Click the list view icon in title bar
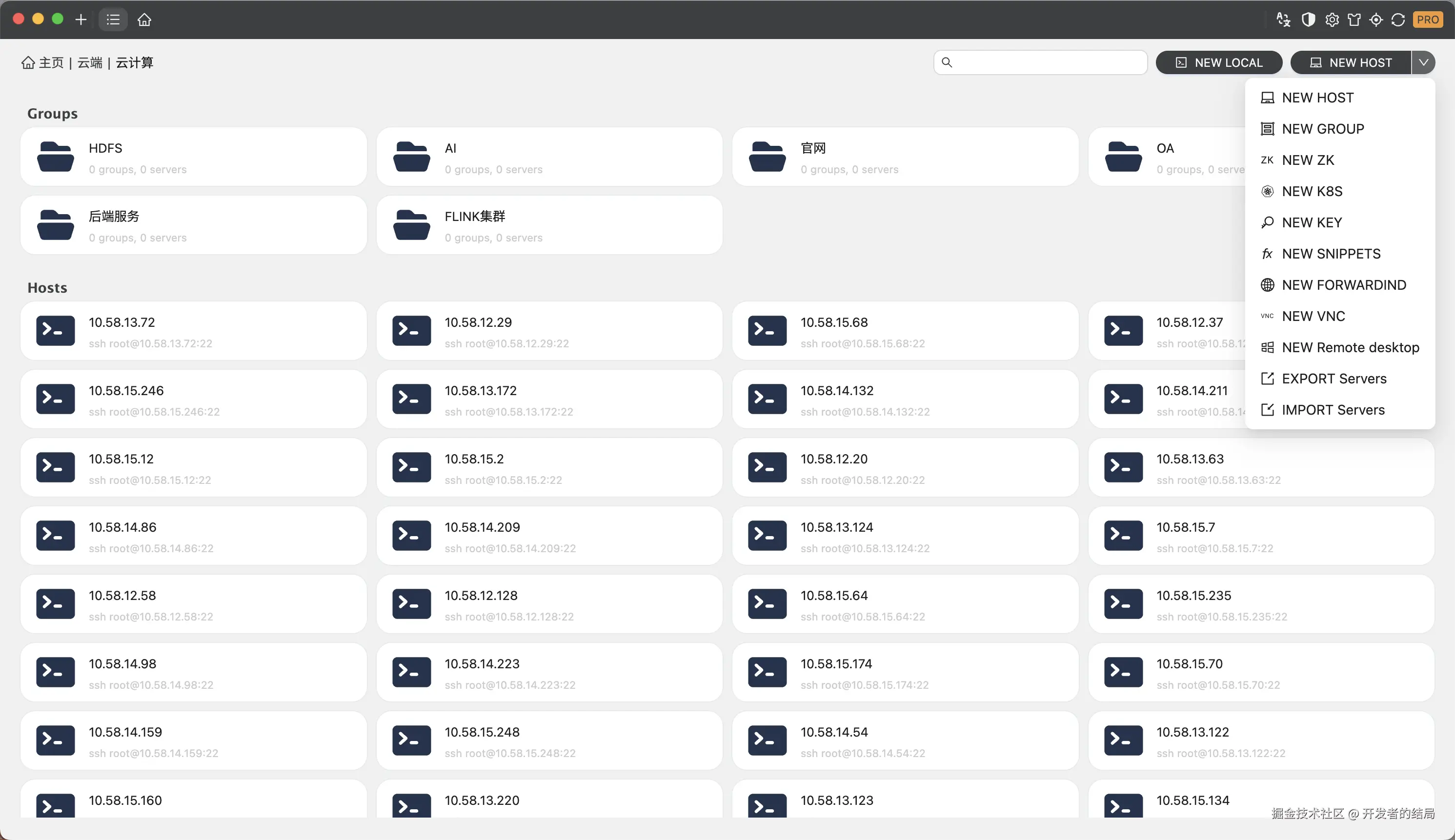The width and height of the screenshot is (1455, 840). [x=113, y=20]
